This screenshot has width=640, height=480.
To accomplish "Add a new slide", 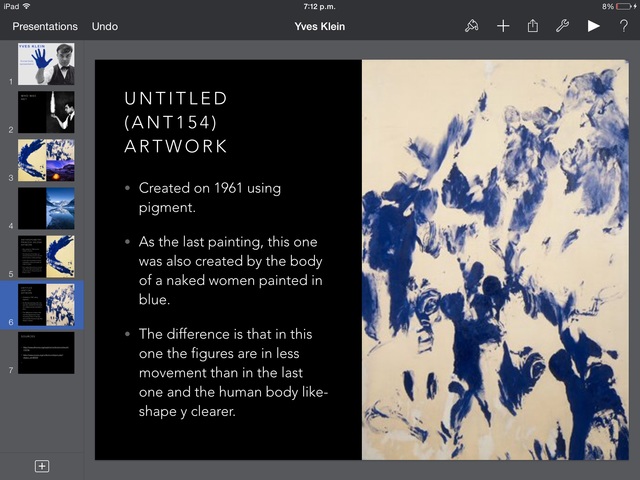I will 42,466.
